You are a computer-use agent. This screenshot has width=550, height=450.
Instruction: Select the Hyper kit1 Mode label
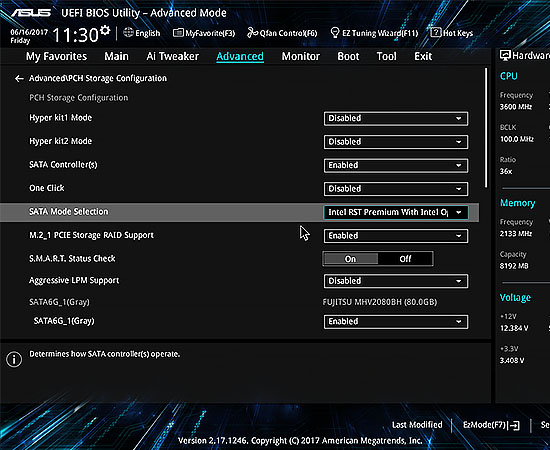(x=60, y=118)
